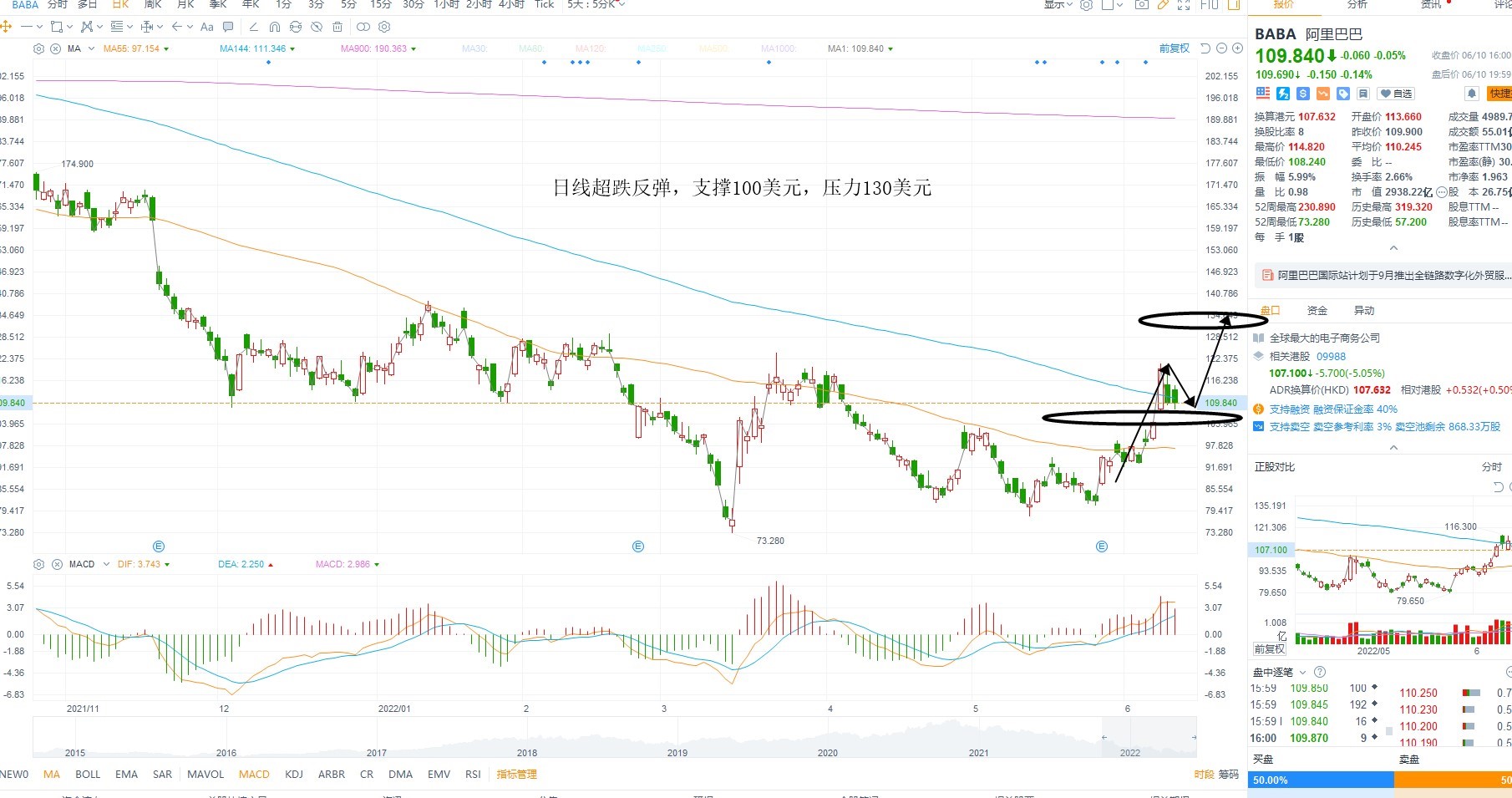Switch to 周K weekly chart tab
The image size is (1512, 798).
point(152,5)
